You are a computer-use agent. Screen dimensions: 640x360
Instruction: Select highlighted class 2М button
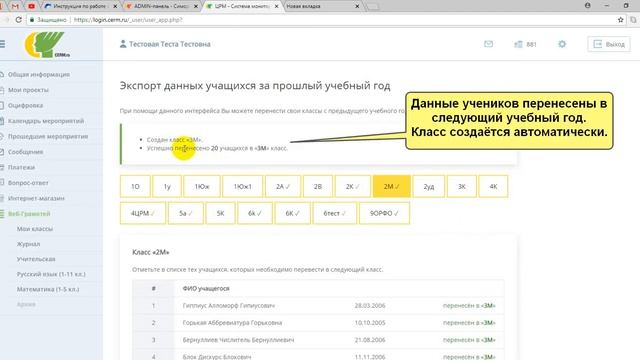coord(391,186)
